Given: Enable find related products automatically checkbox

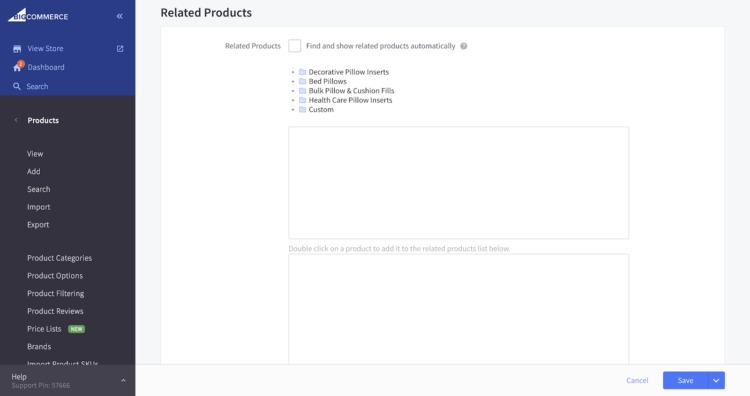Looking at the screenshot, I should (295, 46).
